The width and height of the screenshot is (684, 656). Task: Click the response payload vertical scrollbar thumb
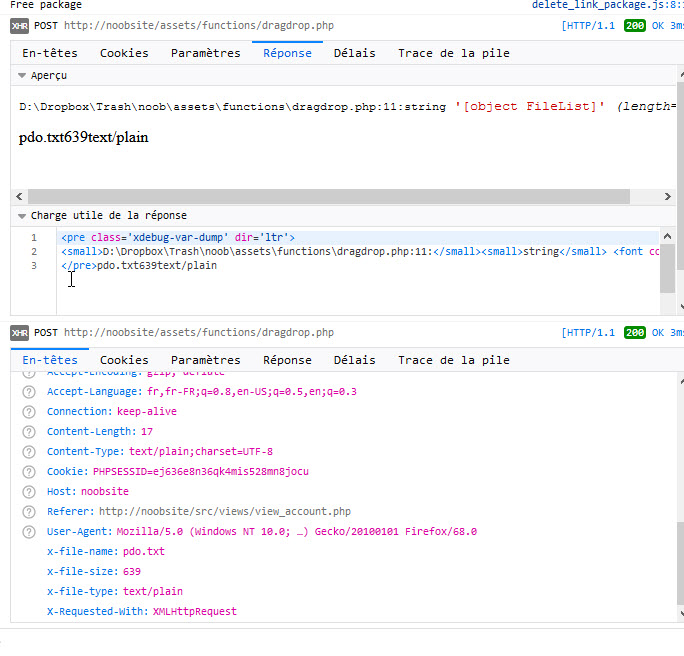667,269
